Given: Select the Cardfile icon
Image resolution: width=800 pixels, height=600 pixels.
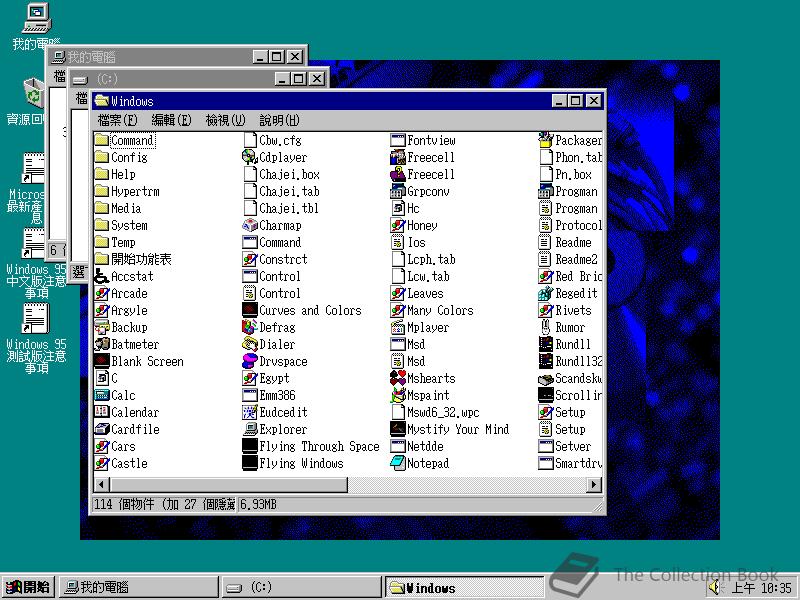Looking at the screenshot, I should (102, 429).
